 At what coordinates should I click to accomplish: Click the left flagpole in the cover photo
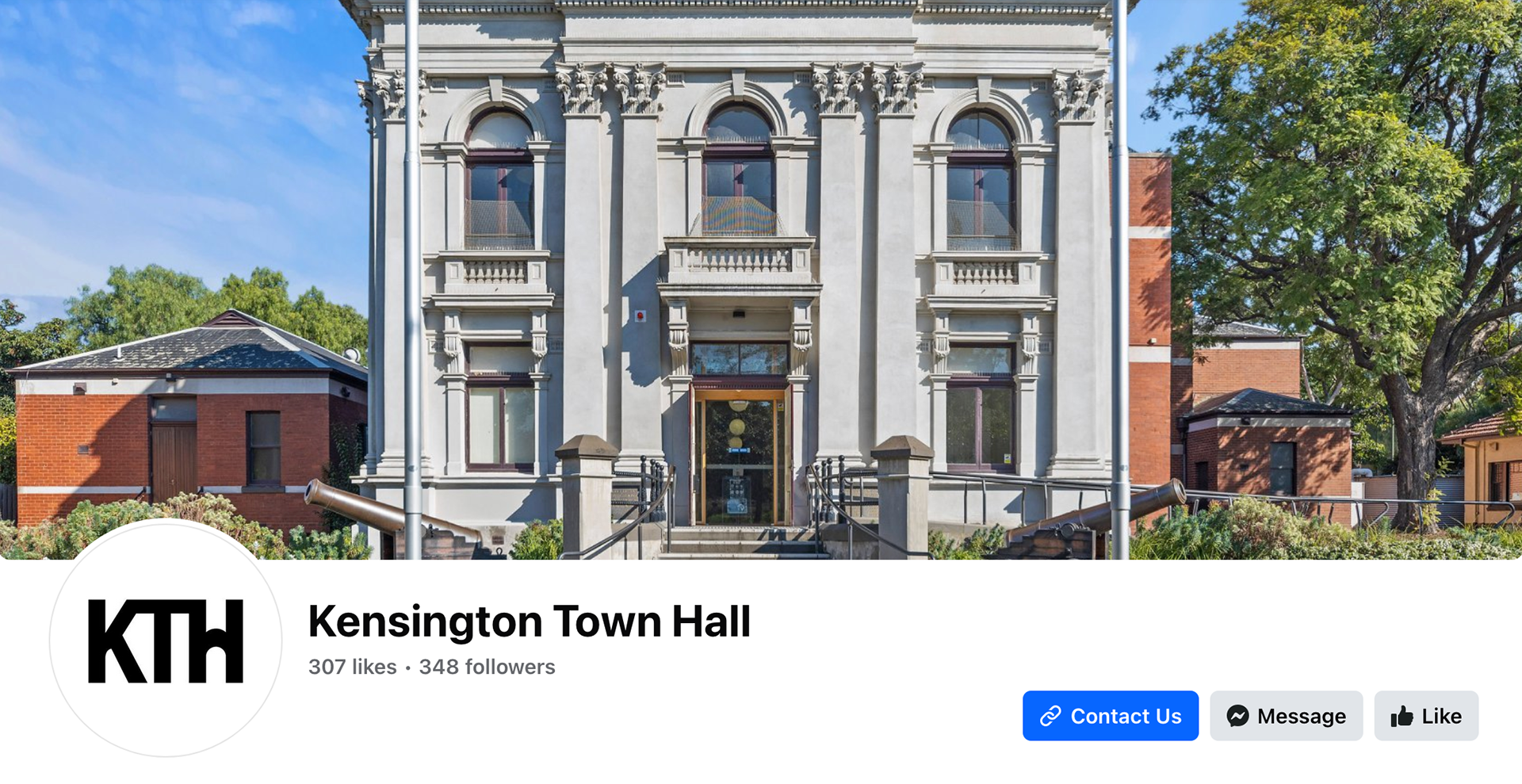(412, 277)
